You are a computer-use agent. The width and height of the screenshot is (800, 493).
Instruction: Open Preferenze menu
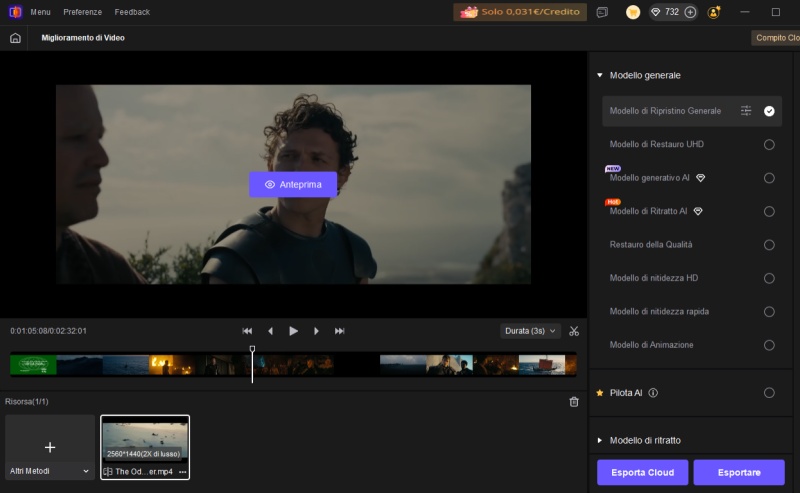pyautogui.click(x=83, y=12)
